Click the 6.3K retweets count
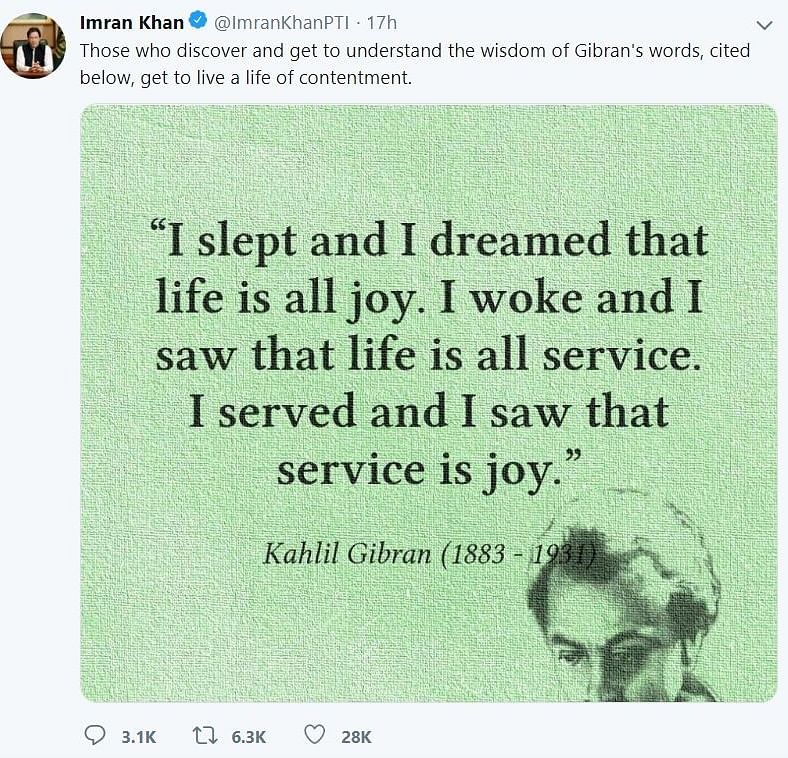 249,737
